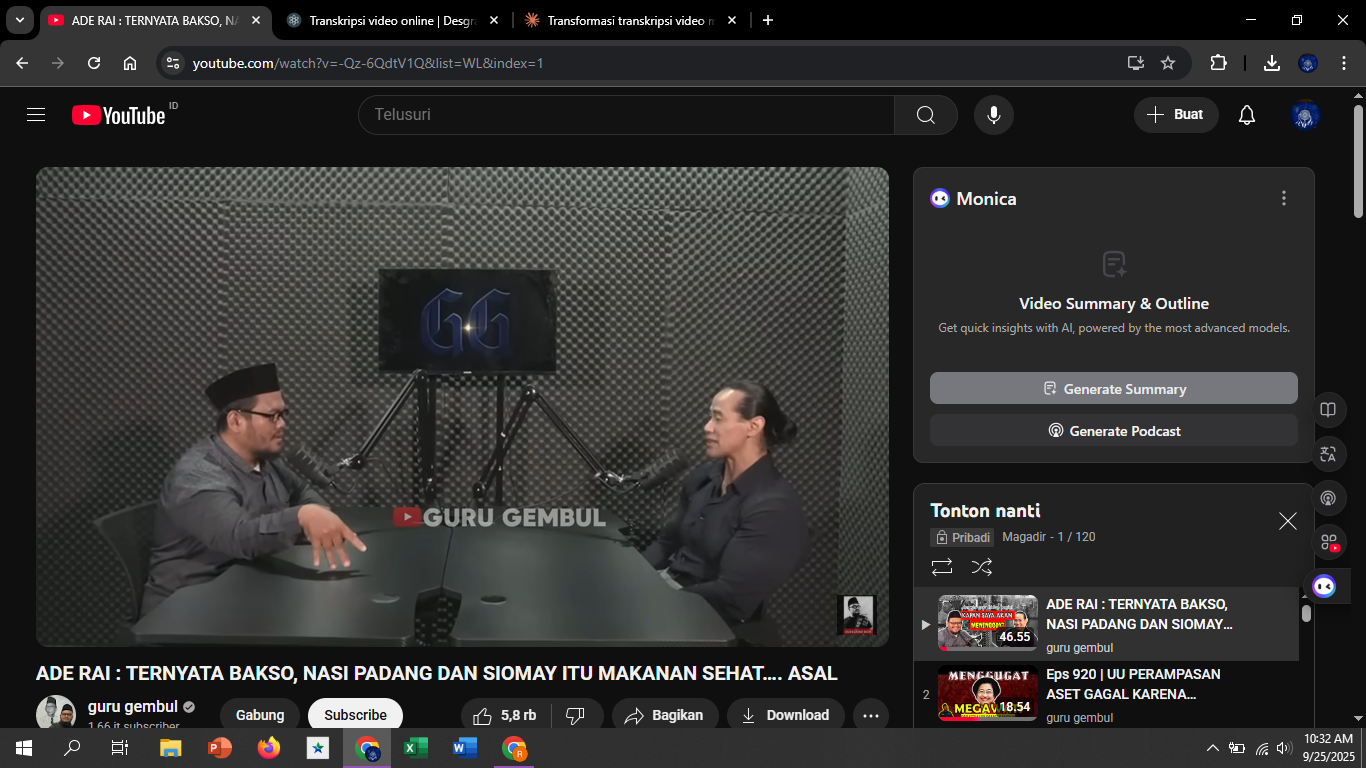Subscribe to guru gembul channel

pos(355,715)
